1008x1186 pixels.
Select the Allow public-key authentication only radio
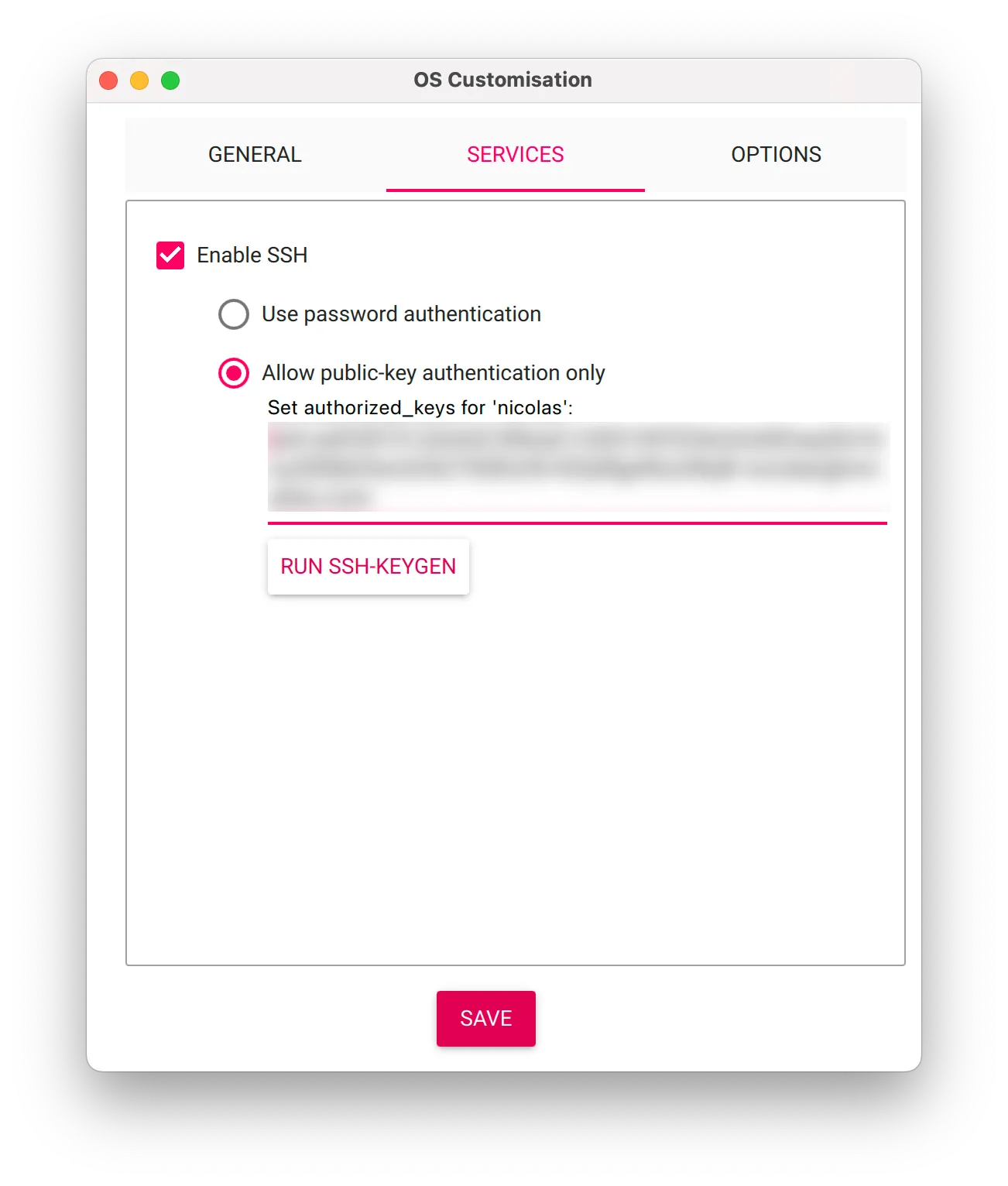click(x=234, y=373)
